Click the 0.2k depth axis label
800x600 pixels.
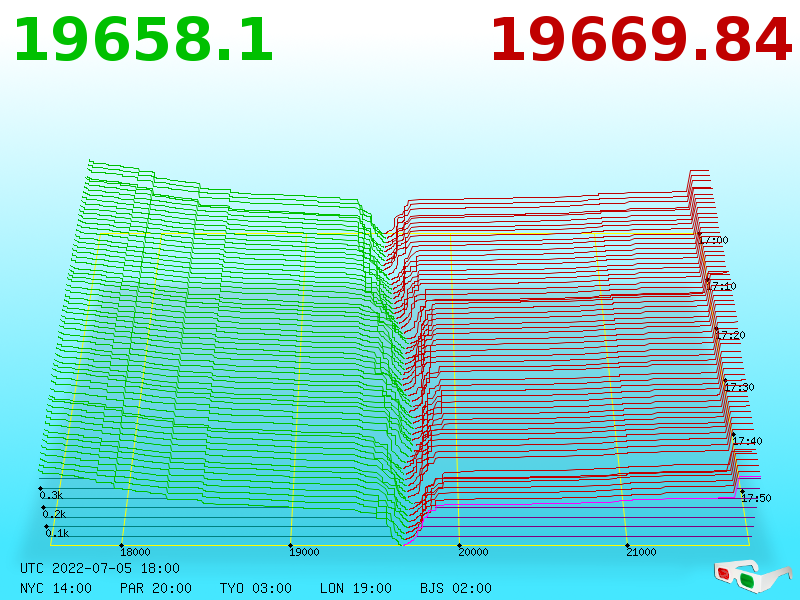(x=55, y=514)
